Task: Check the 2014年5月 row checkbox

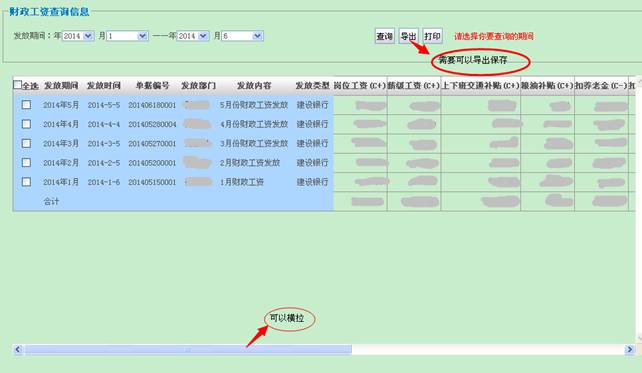Action: [26, 104]
